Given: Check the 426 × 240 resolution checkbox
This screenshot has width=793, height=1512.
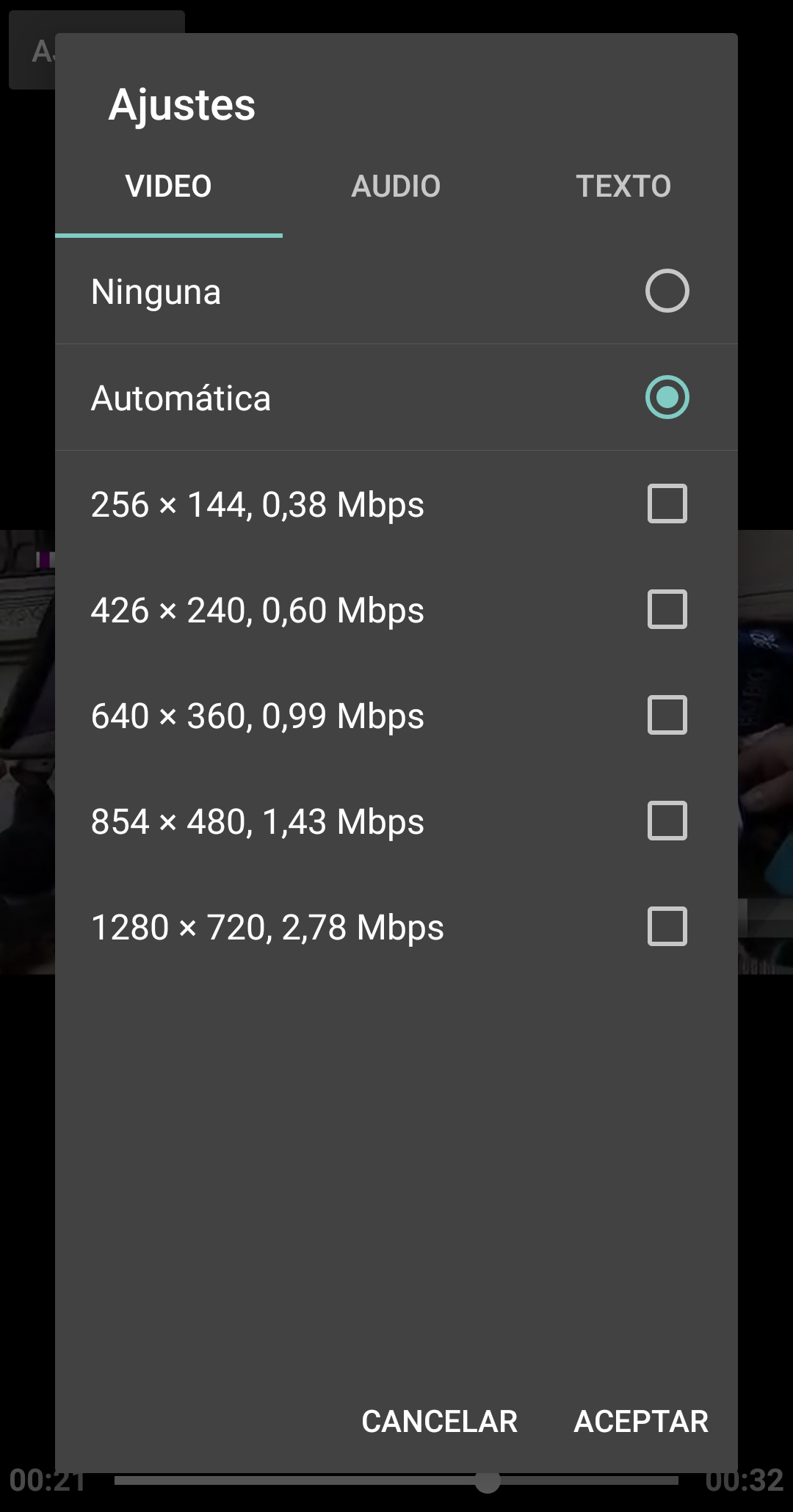Looking at the screenshot, I should tap(667, 609).
